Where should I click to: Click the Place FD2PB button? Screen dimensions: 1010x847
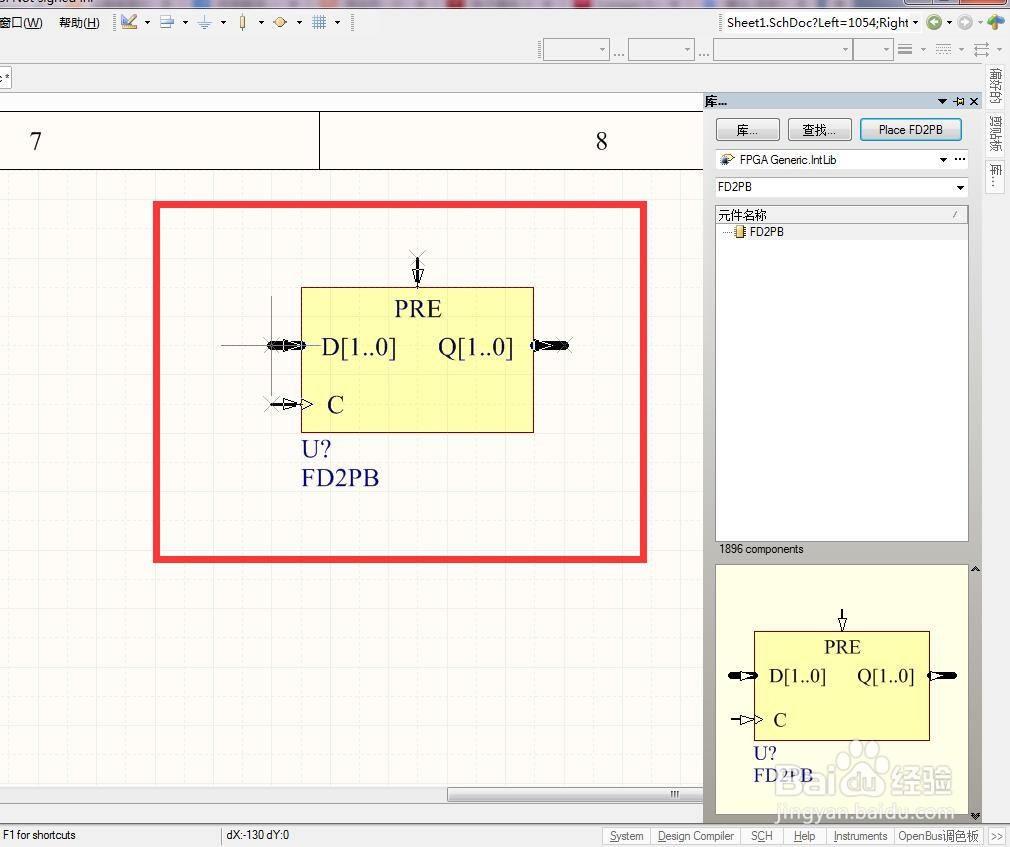pos(911,129)
